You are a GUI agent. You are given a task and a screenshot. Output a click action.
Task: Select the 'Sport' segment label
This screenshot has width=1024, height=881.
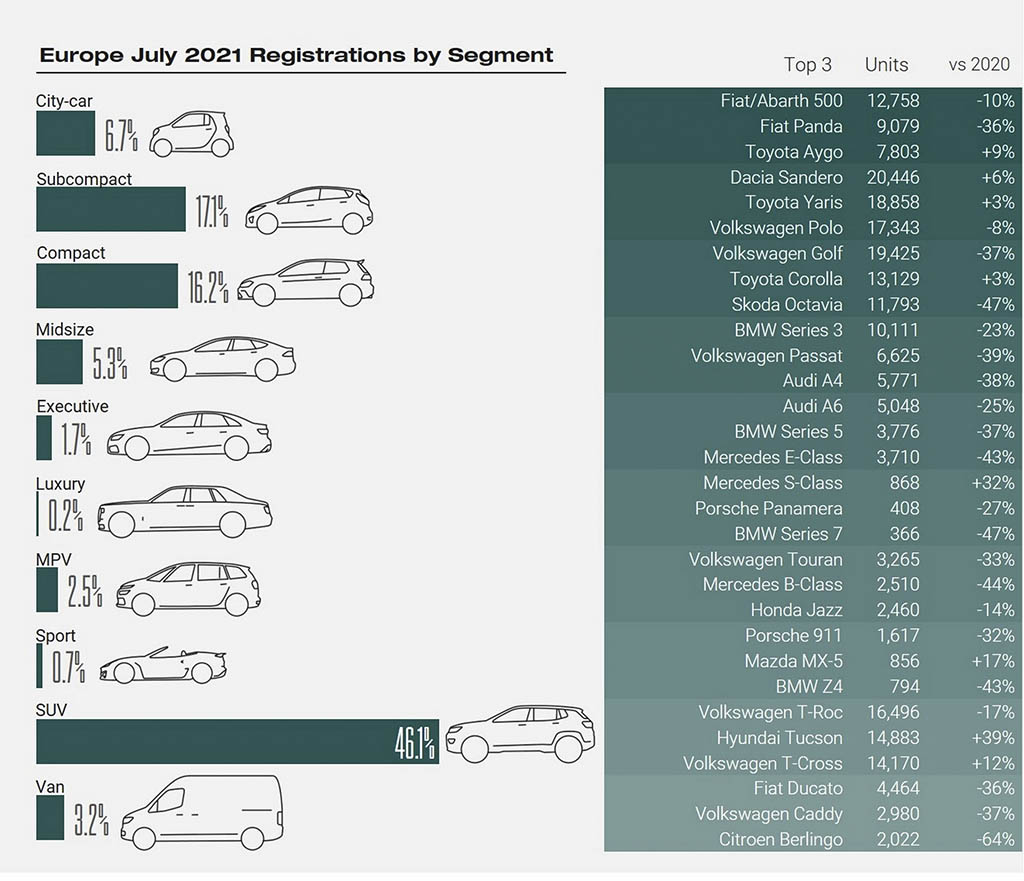(56, 636)
